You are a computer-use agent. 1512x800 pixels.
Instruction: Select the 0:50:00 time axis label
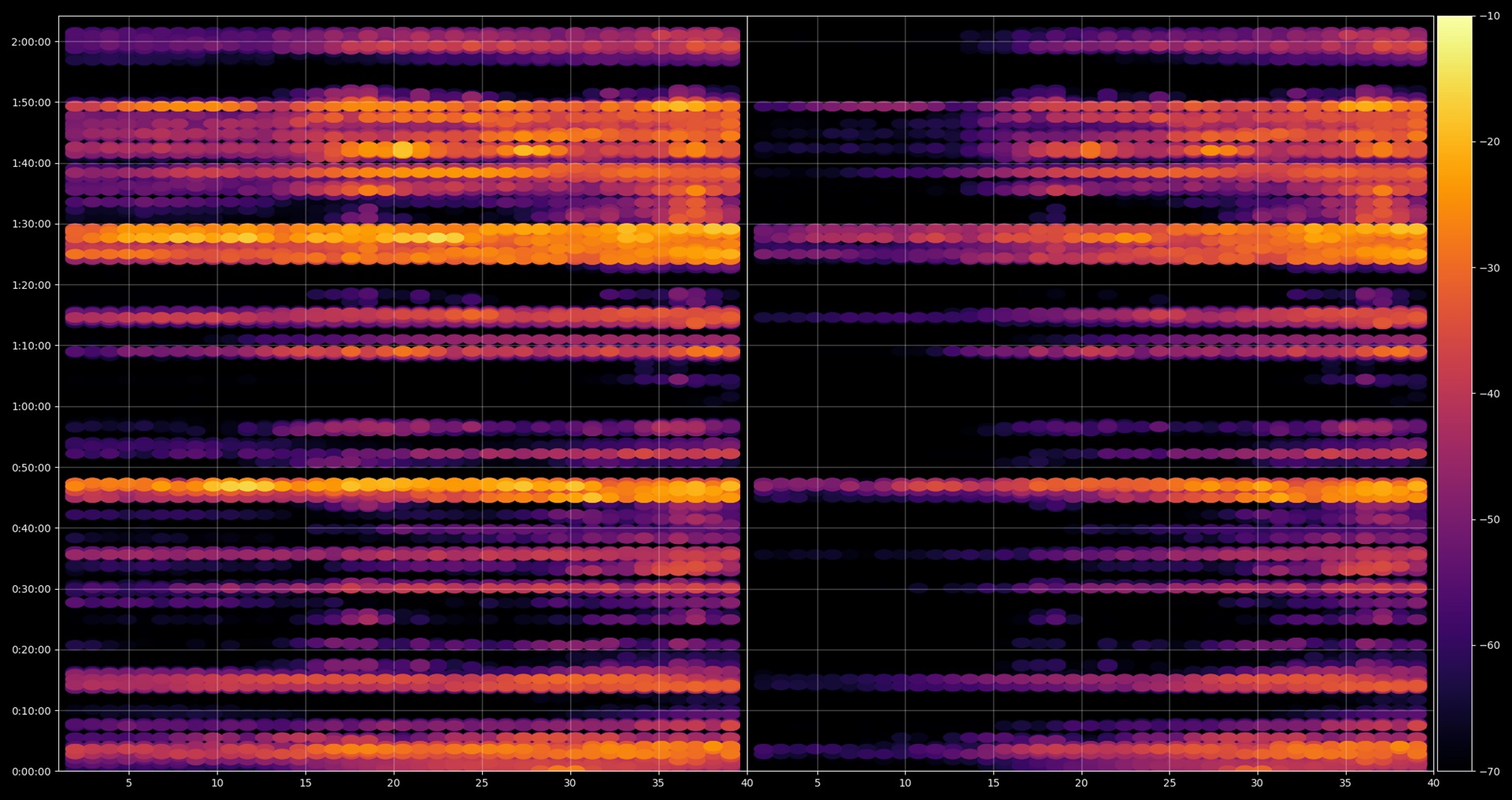[x=31, y=468]
